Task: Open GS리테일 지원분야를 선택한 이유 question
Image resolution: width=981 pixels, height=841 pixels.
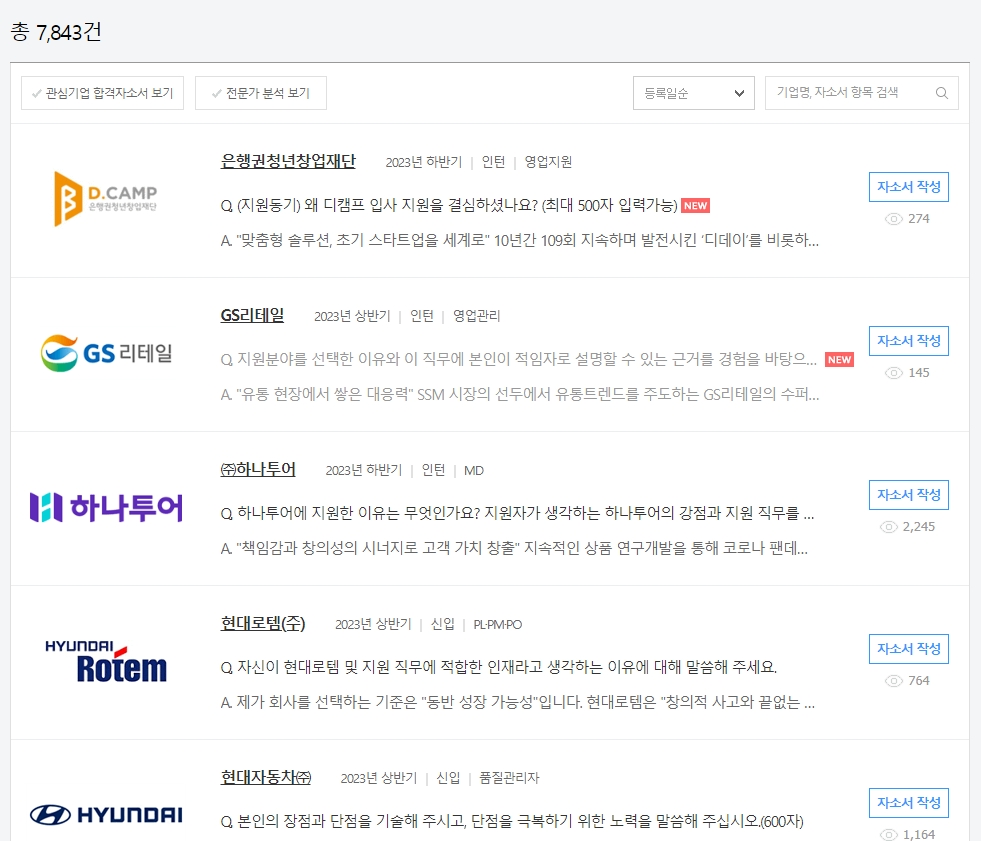Action: click(519, 359)
